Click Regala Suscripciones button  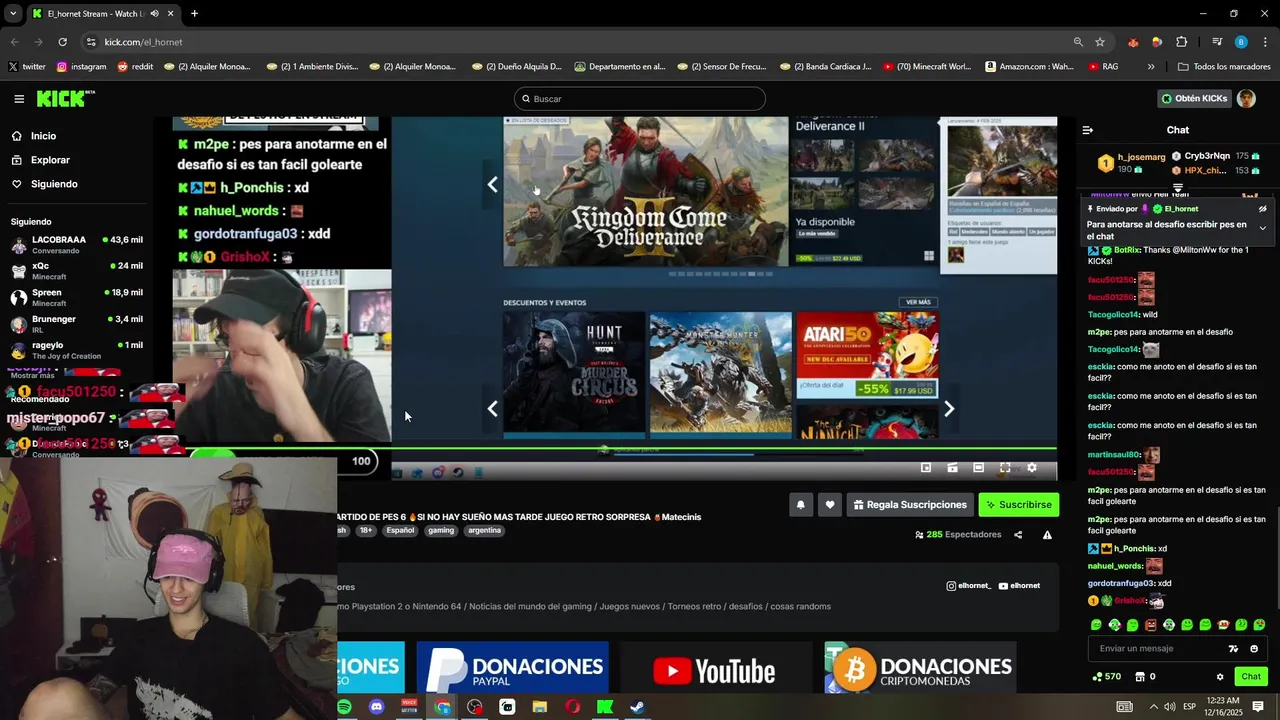(909, 505)
